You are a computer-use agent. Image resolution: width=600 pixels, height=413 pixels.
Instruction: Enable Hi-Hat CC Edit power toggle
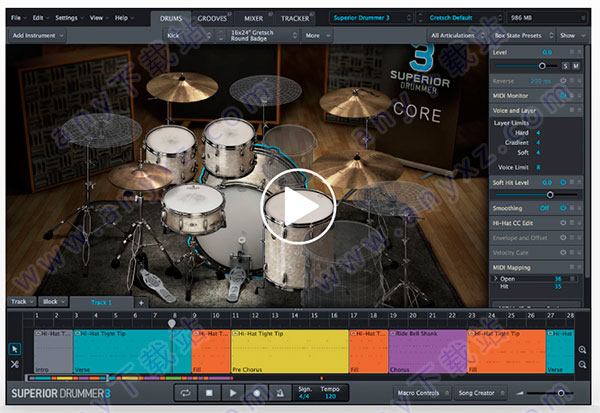563,223
